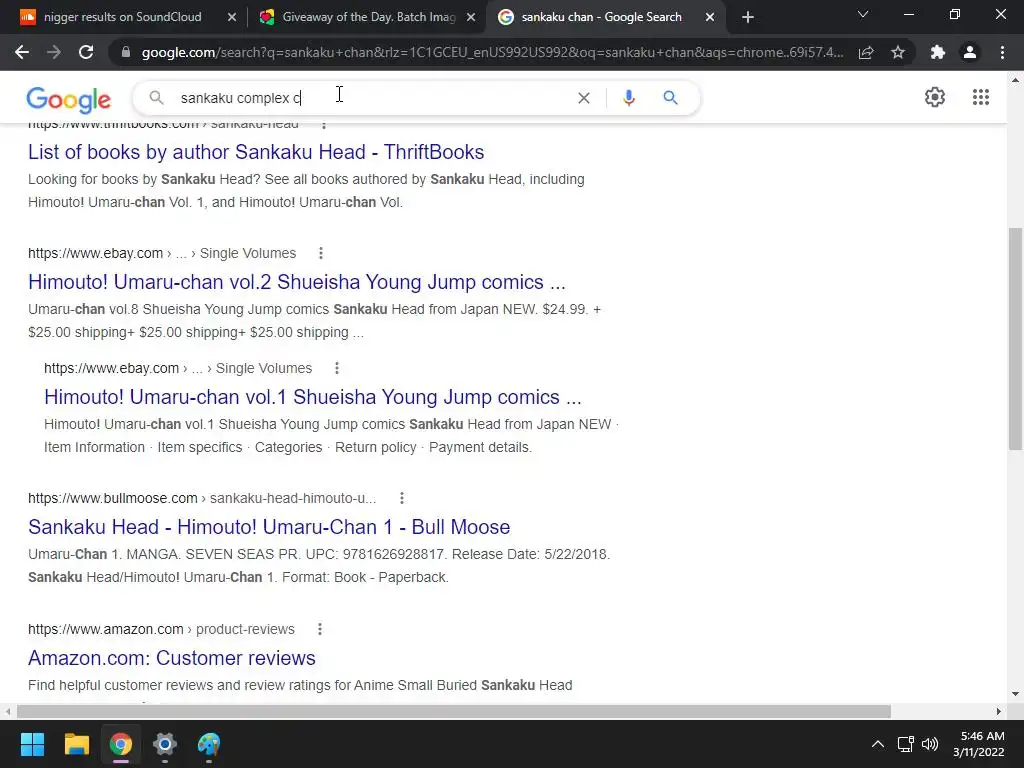Open more options for the ThriftBooks result
1024x768 pixels.
tap(324, 124)
